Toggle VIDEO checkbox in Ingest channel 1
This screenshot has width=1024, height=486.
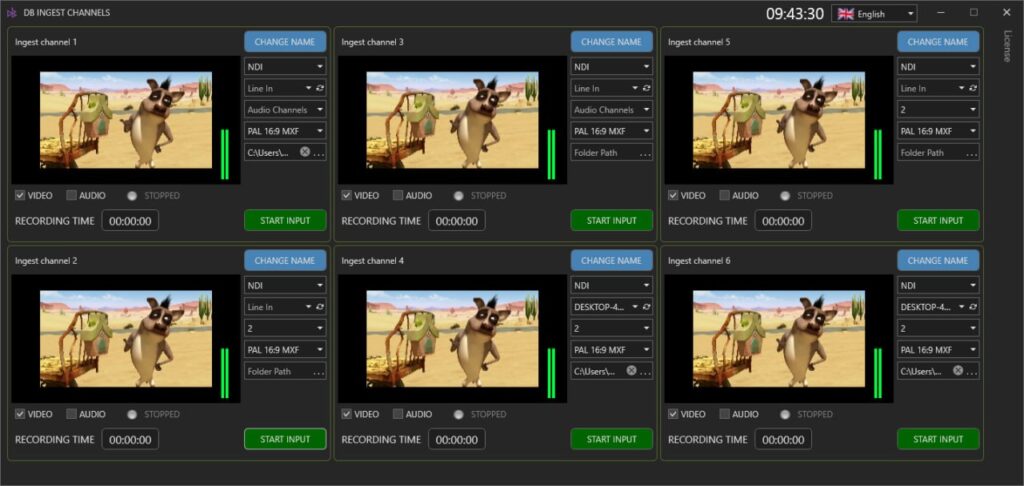(20, 195)
